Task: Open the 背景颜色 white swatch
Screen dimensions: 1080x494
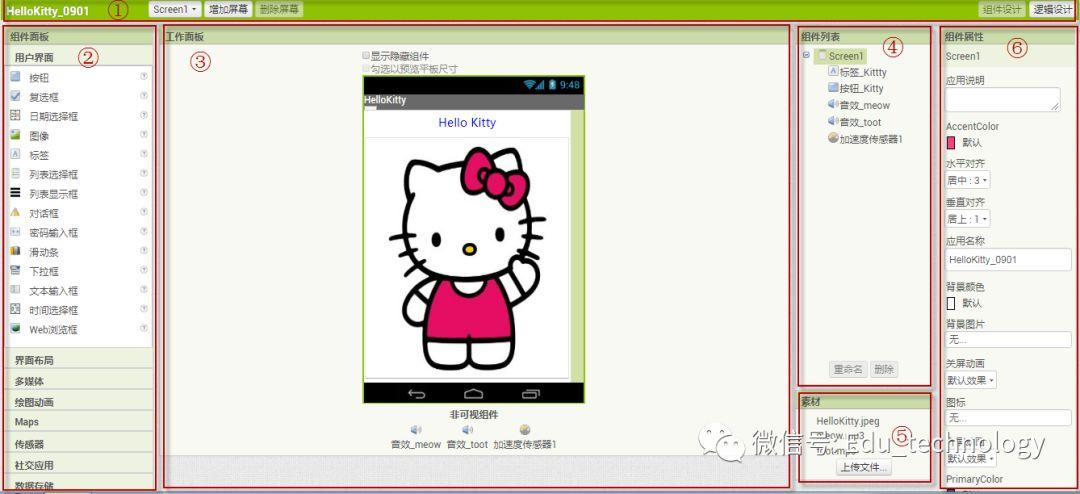Action: click(x=951, y=303)
